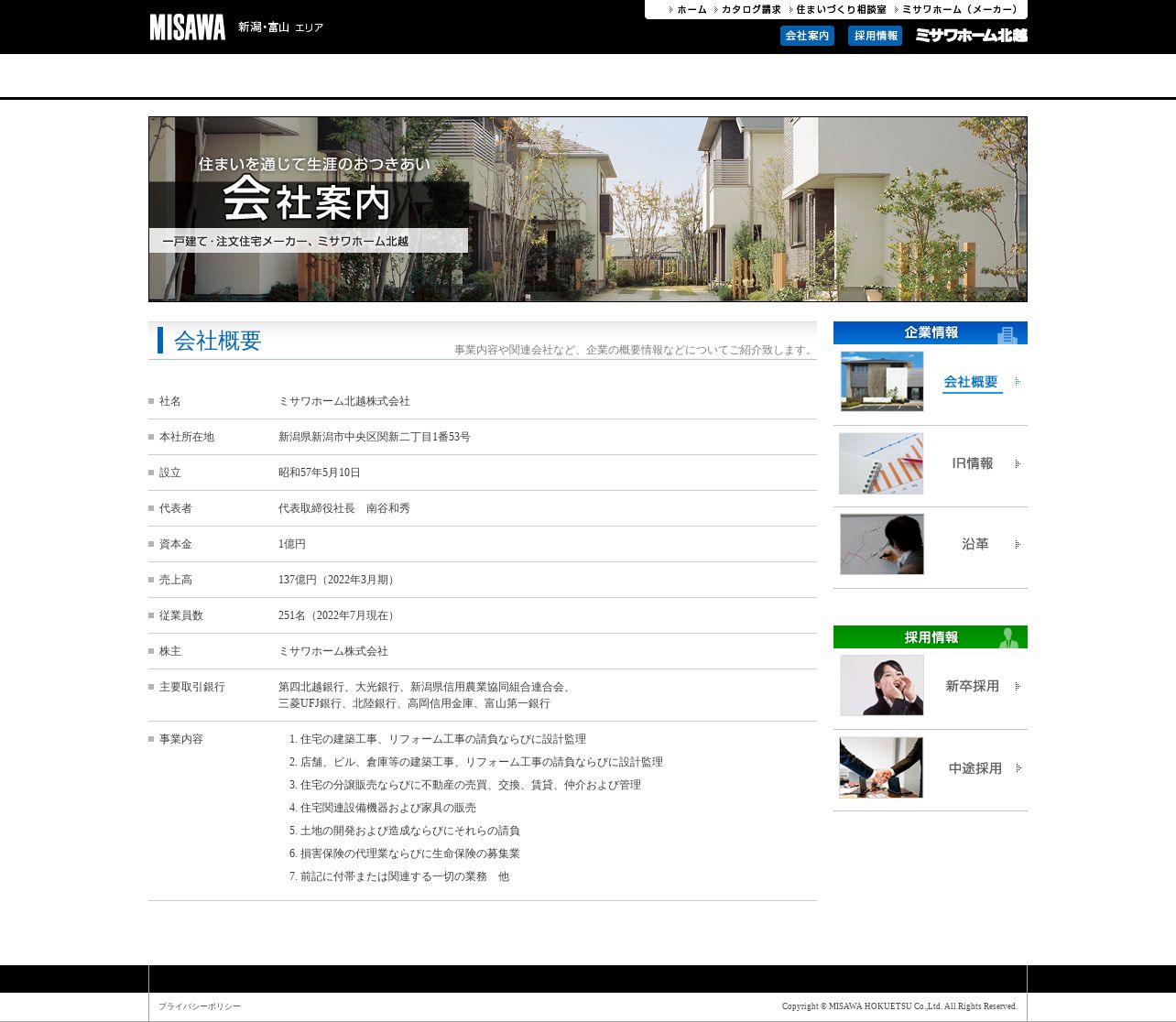The width and height of the screenshot is (1176, 1022).
Task: Open the IR情報 sidebar link
Action: tap(973, 463)
